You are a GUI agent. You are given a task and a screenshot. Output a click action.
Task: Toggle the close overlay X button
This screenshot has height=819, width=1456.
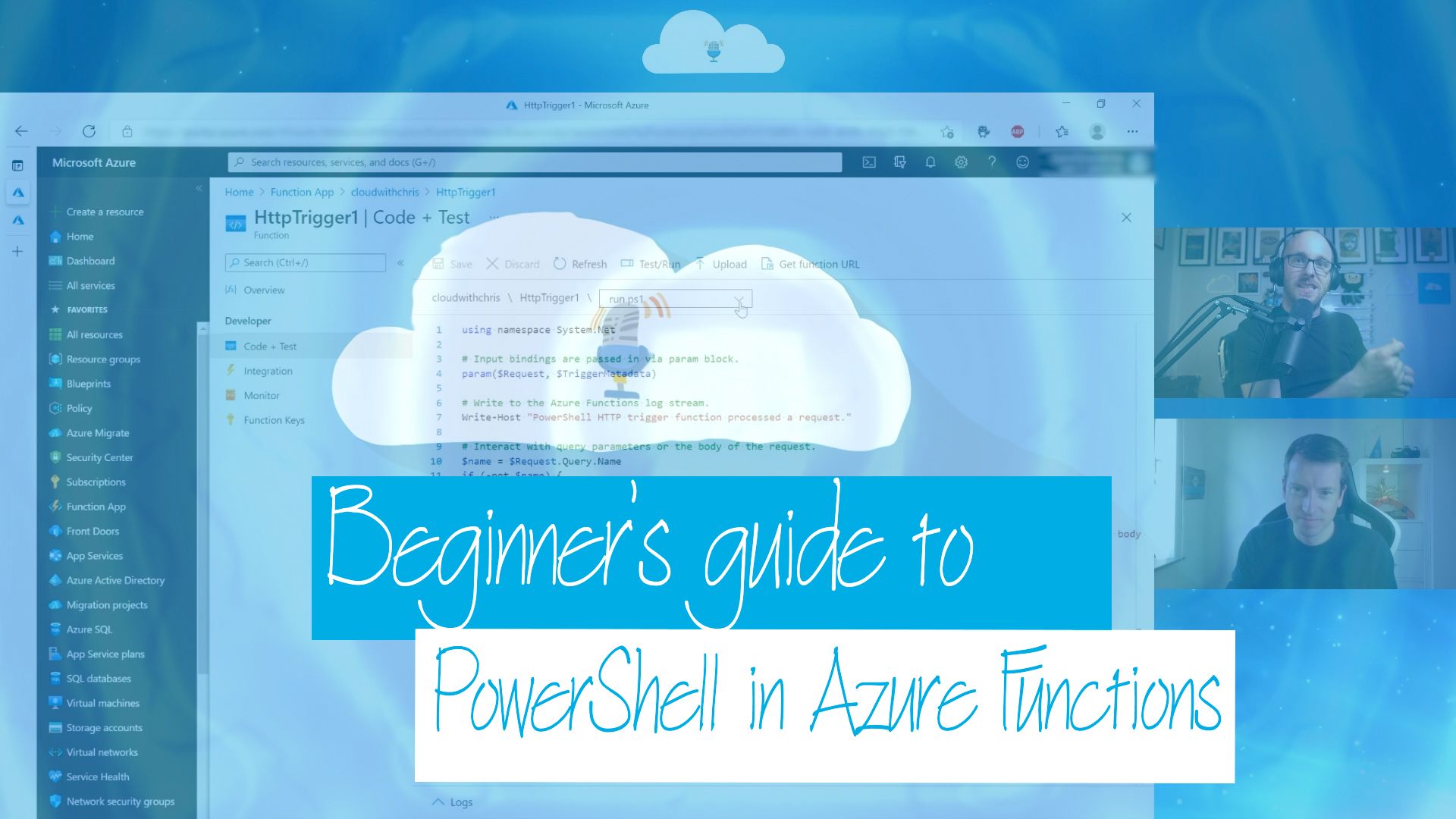tap(1126, 217)
